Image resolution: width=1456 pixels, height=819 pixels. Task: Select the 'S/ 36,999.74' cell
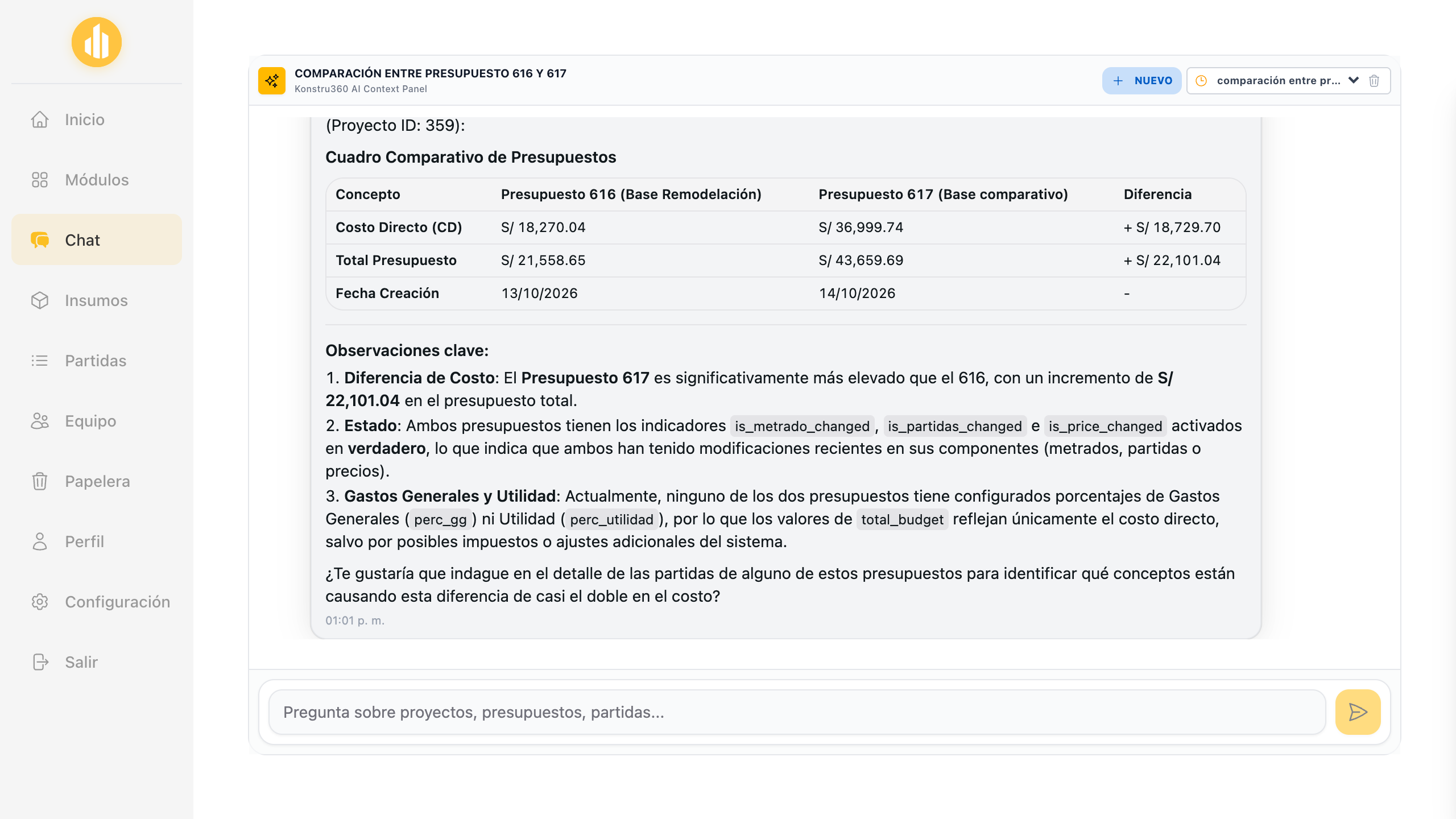pyautogui.click(x=861, y=227)
